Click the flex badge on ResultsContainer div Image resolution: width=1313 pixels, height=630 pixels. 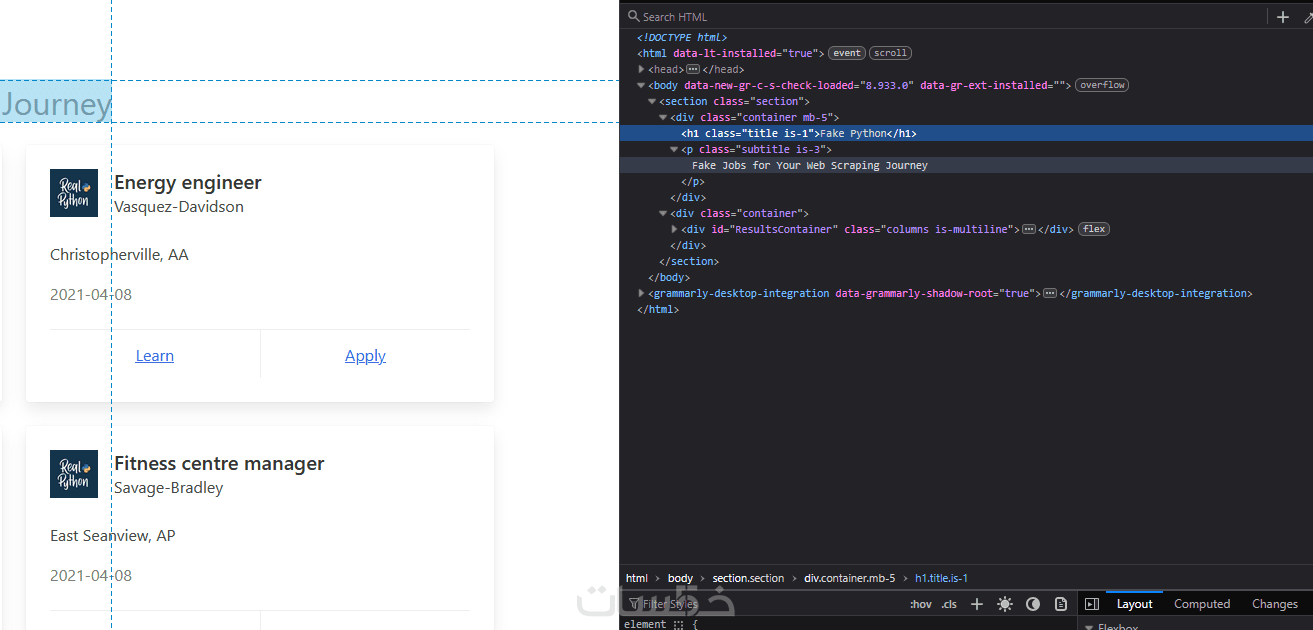[1094, 229]
